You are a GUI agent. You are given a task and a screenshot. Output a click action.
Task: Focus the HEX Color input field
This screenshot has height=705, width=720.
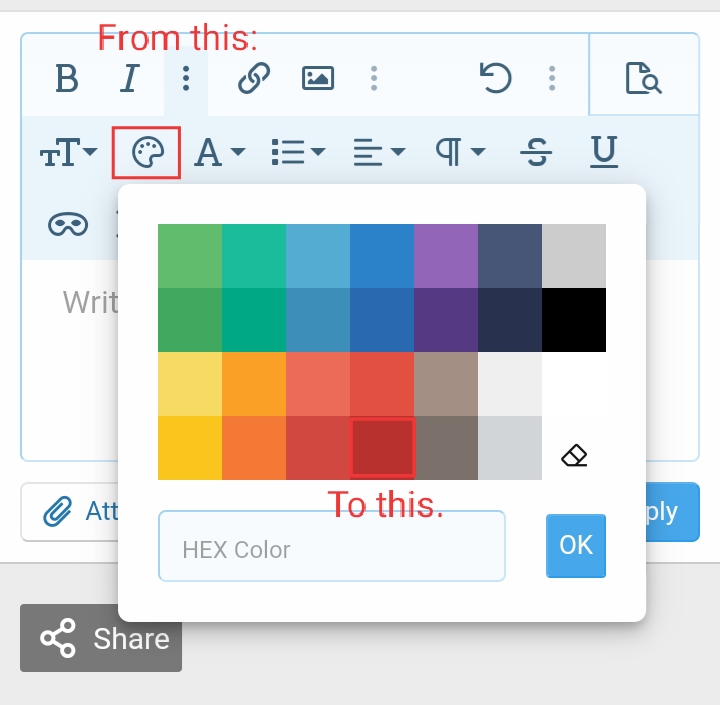point(331,547)
